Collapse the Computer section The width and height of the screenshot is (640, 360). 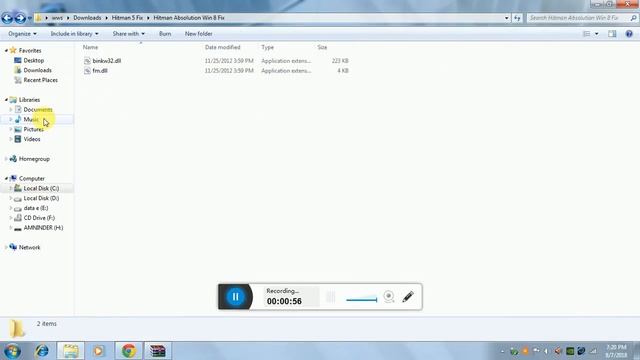6,178
